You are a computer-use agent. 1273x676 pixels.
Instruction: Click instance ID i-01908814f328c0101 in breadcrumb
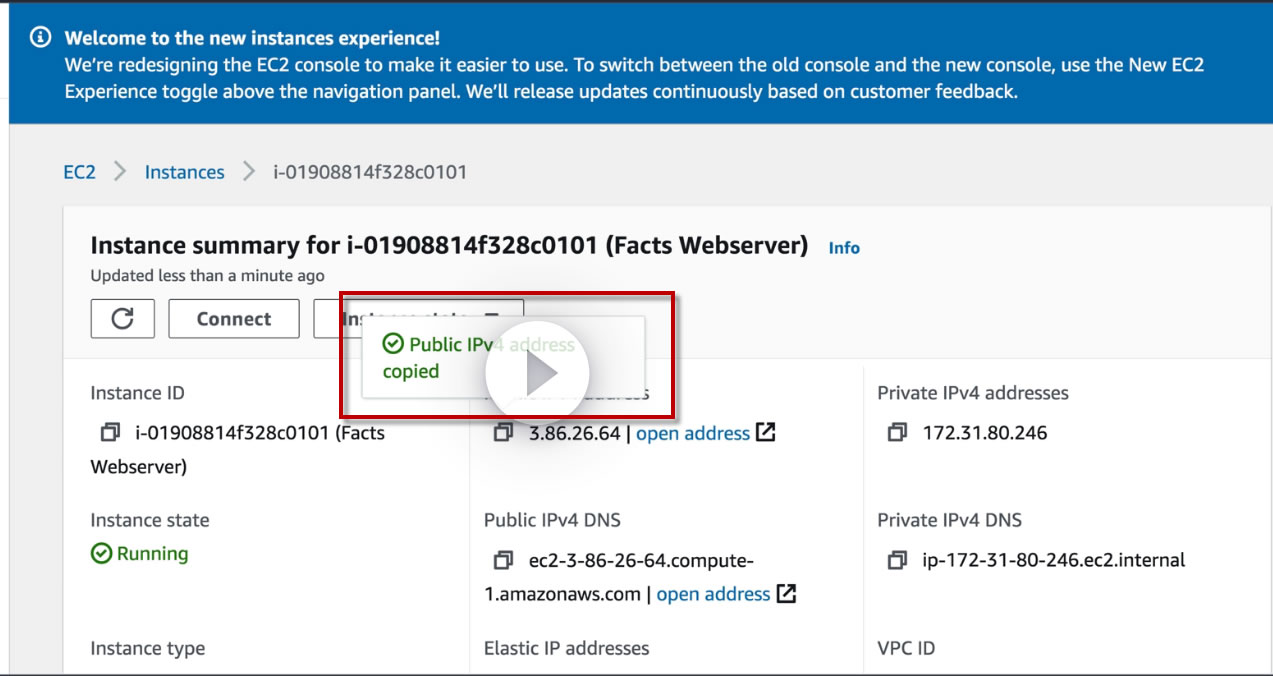coord(370,172)
